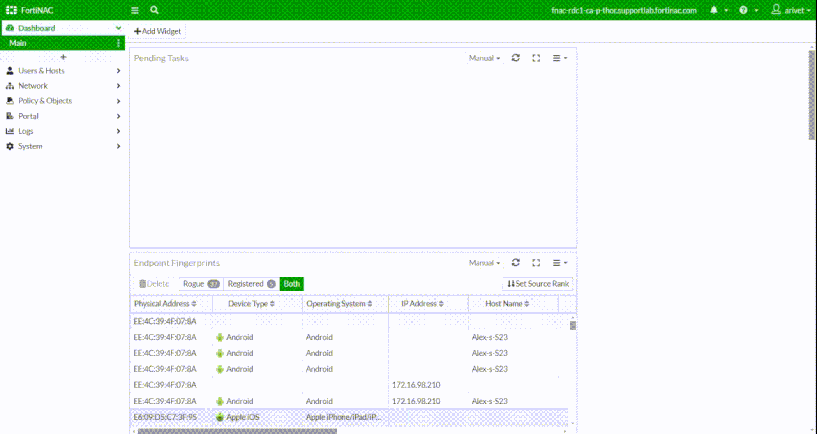Image resolution: width=817 pixels, height=434 pixels.
Task: Expand the Logs menu
Action: pyautogui.click(x=63, y=131)
